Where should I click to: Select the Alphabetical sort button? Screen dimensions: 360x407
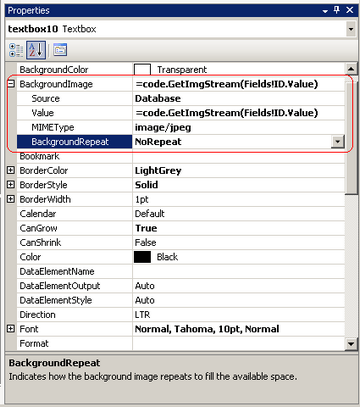coord(36,50)
